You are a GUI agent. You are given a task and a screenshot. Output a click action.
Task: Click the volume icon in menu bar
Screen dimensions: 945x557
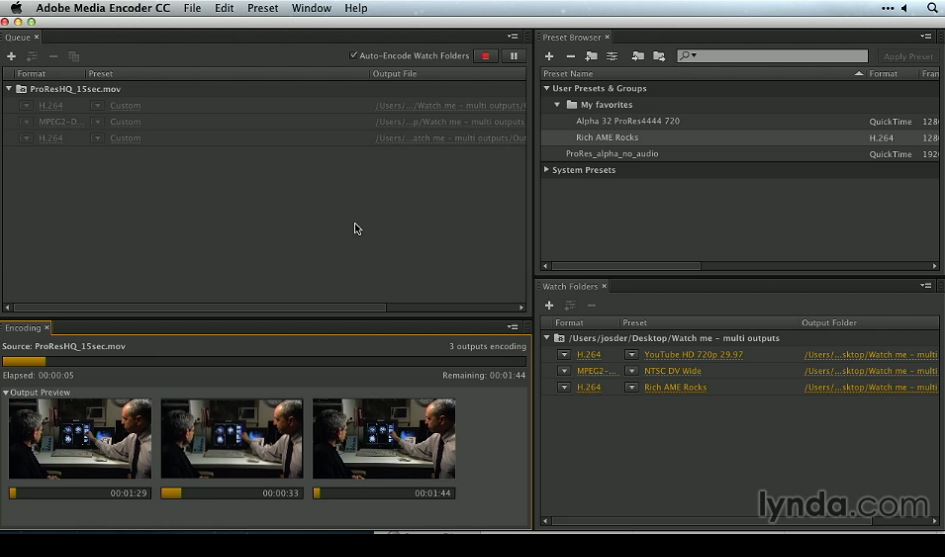[x=904, y=8]
